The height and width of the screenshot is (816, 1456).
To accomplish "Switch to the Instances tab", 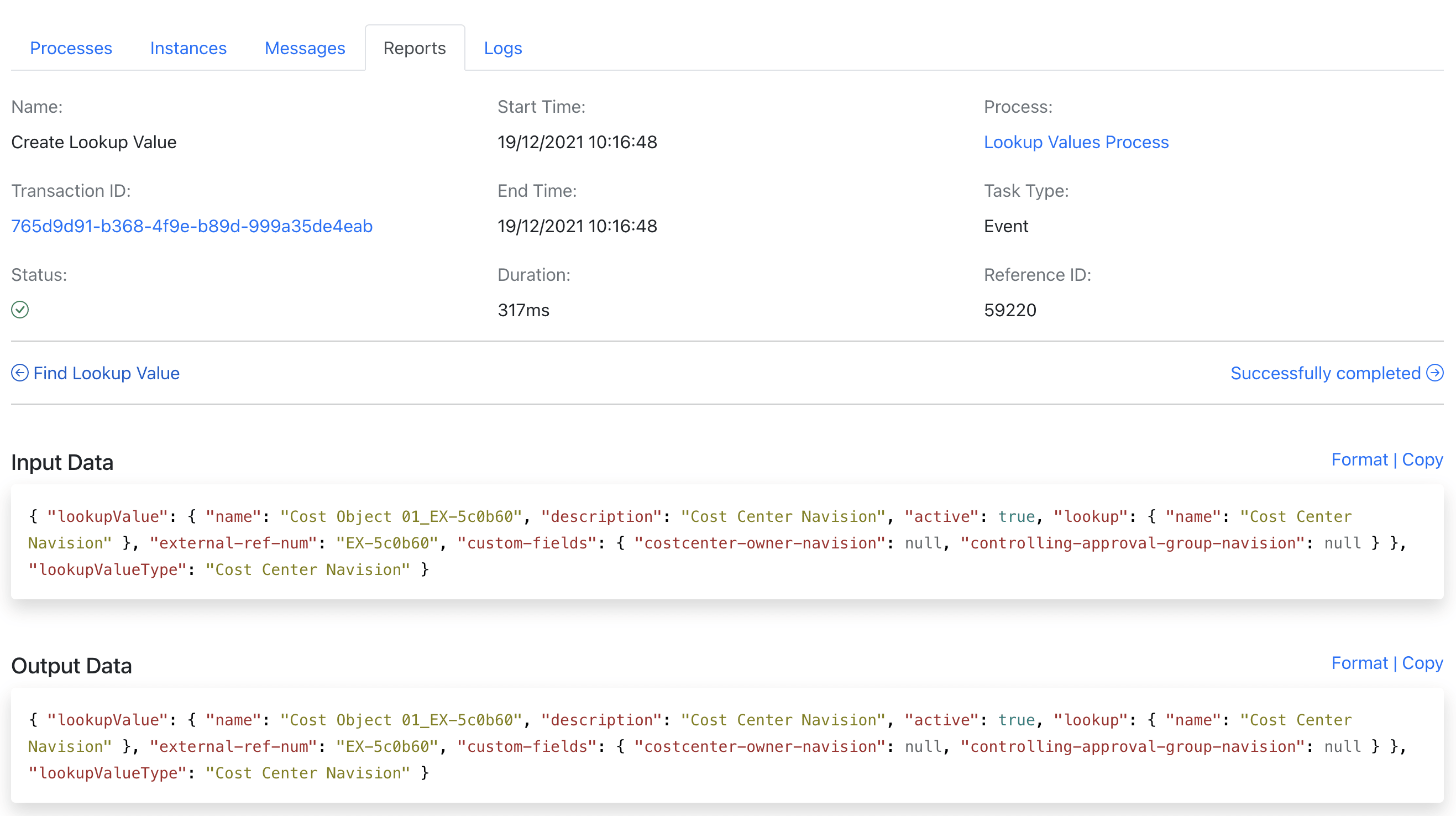I will coord(188,48).
